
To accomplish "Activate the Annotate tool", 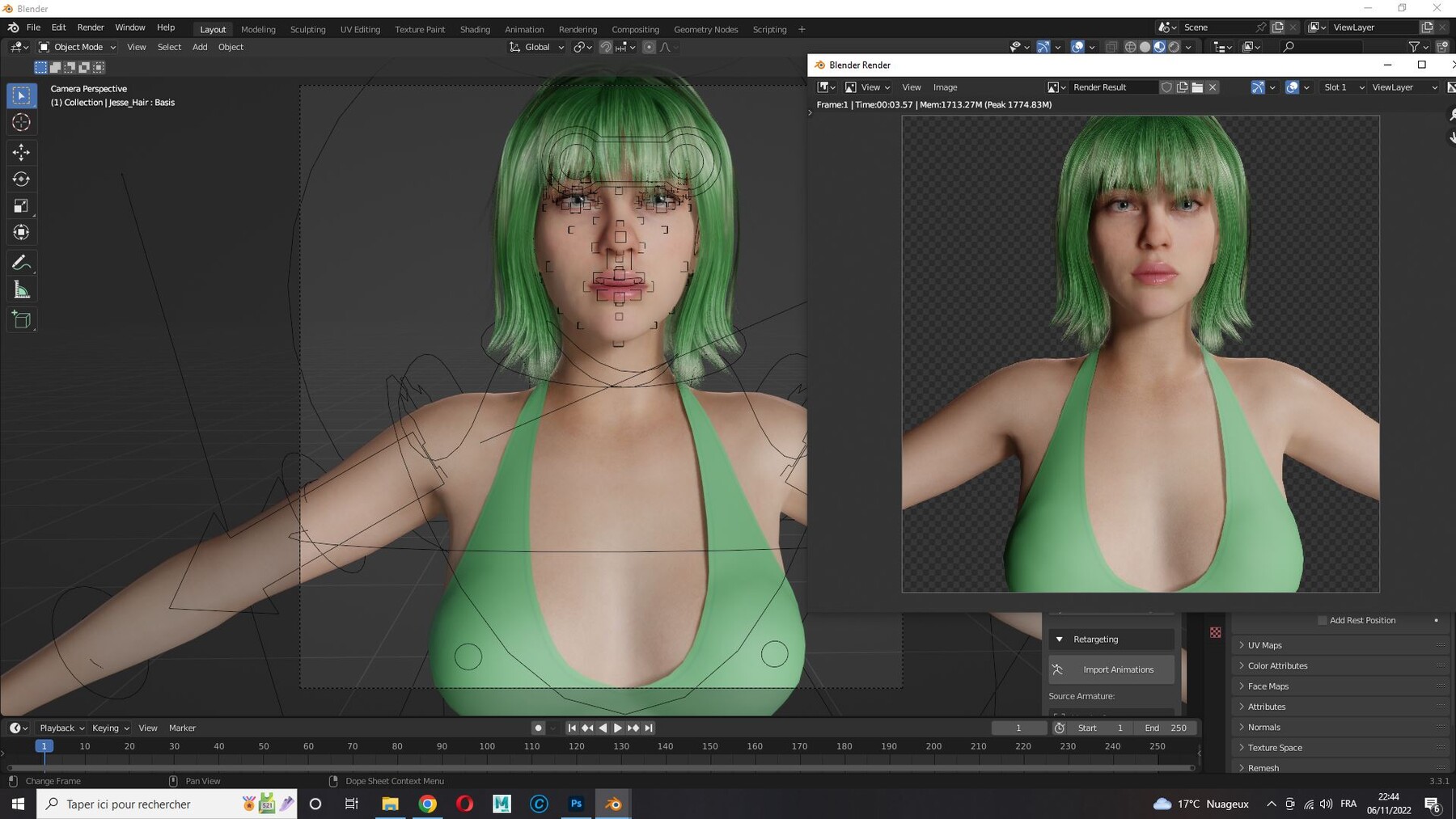I will [21, 262].
